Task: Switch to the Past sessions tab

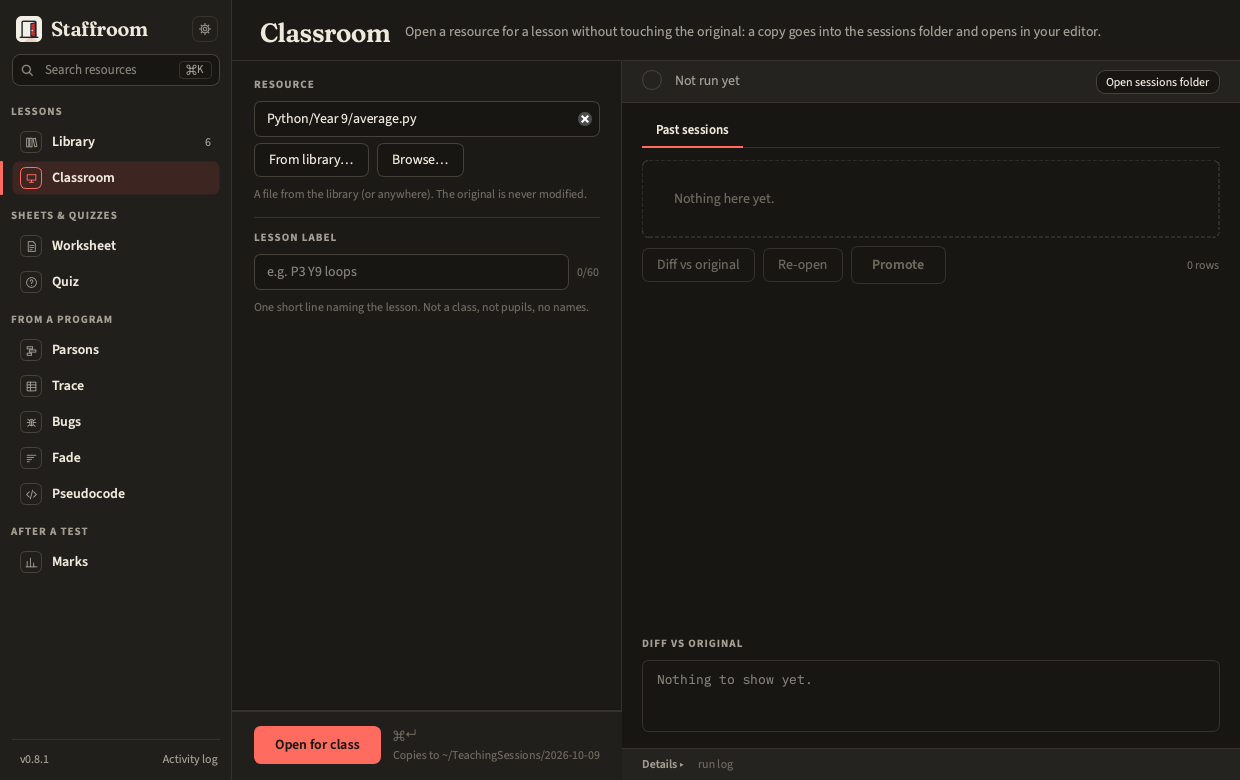Action: pyautogui.click(x=692, y=130)
